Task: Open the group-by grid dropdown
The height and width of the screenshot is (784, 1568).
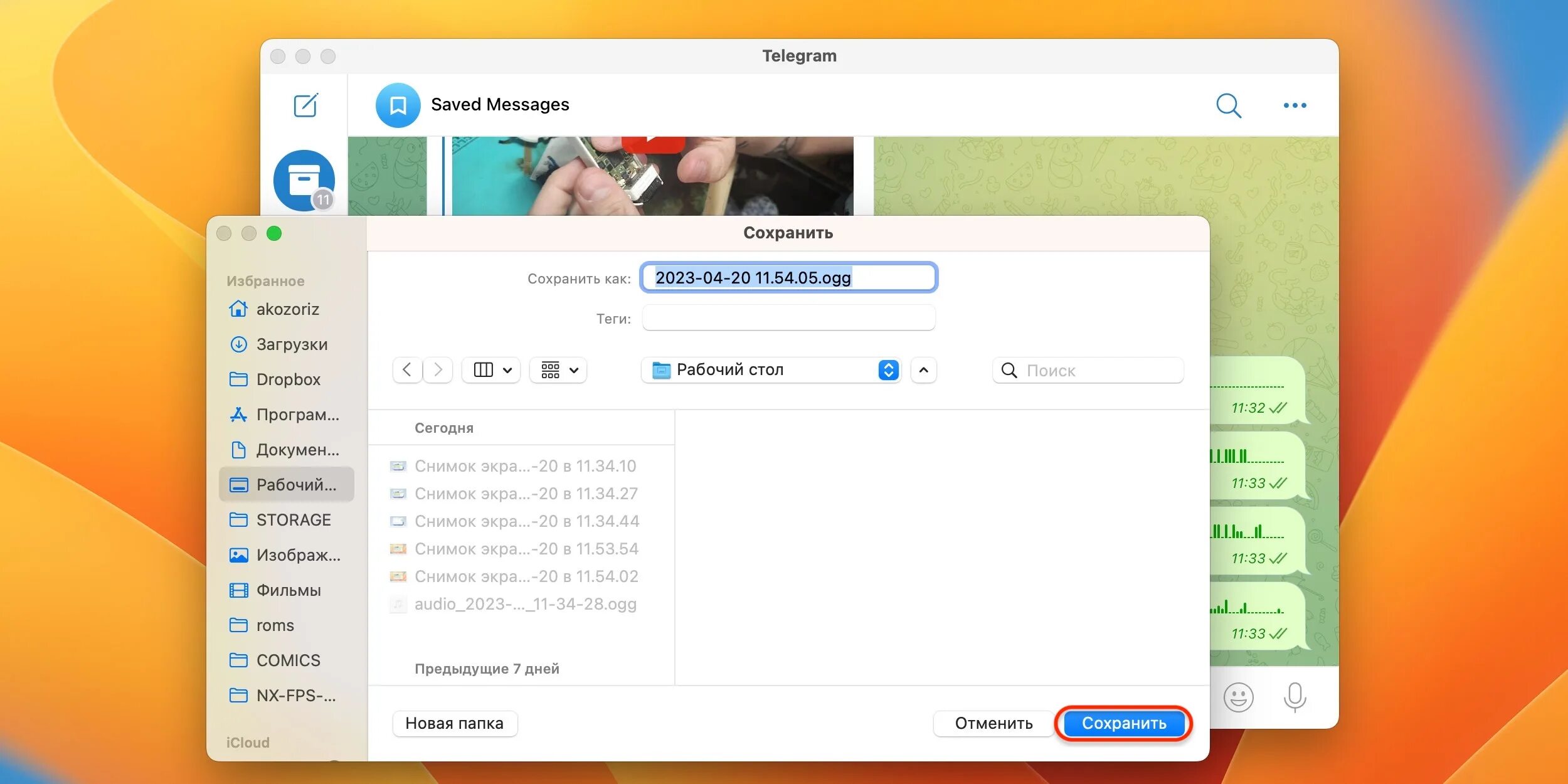Action: coord(558,370)
